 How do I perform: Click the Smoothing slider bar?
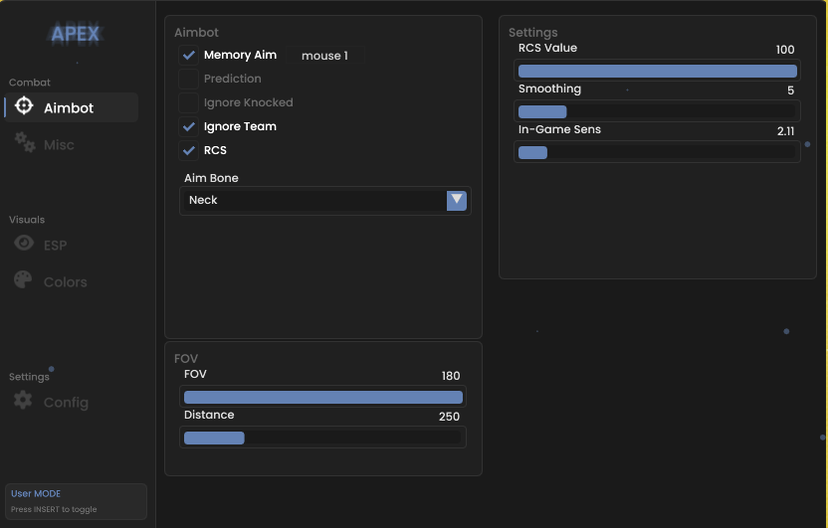[657, 111]
